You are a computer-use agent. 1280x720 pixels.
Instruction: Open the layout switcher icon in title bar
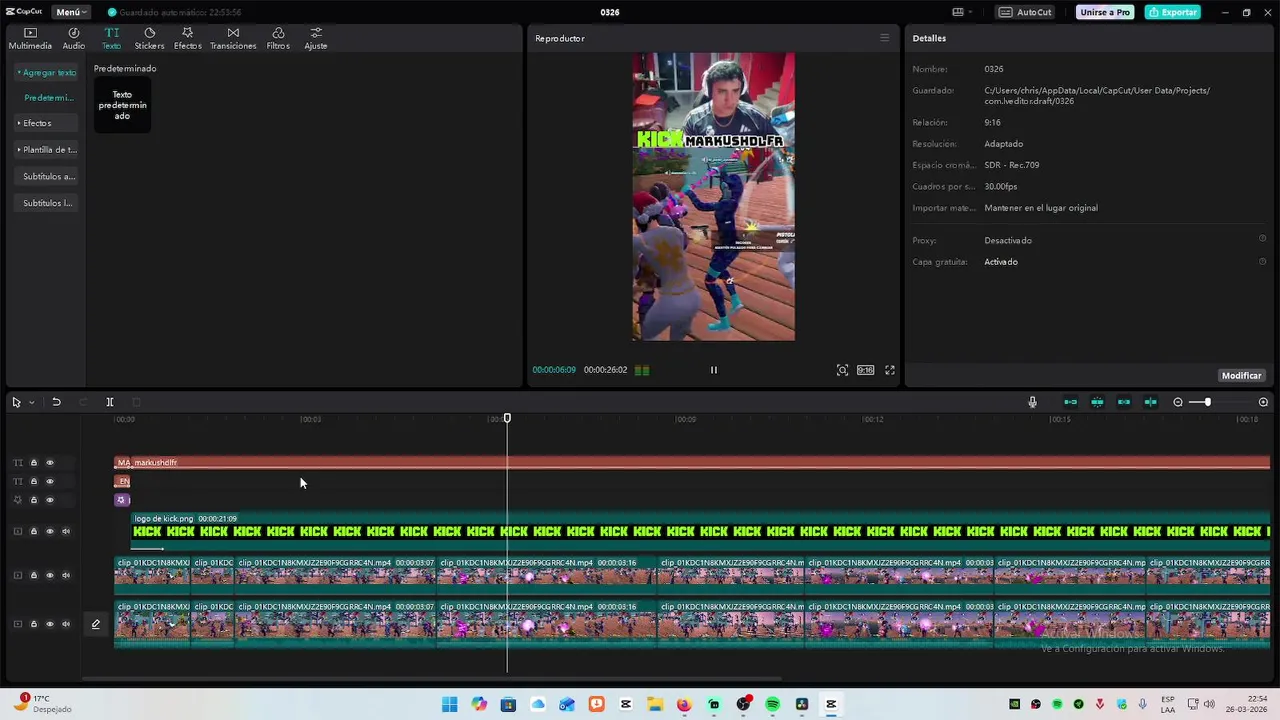tap(961, 12)
